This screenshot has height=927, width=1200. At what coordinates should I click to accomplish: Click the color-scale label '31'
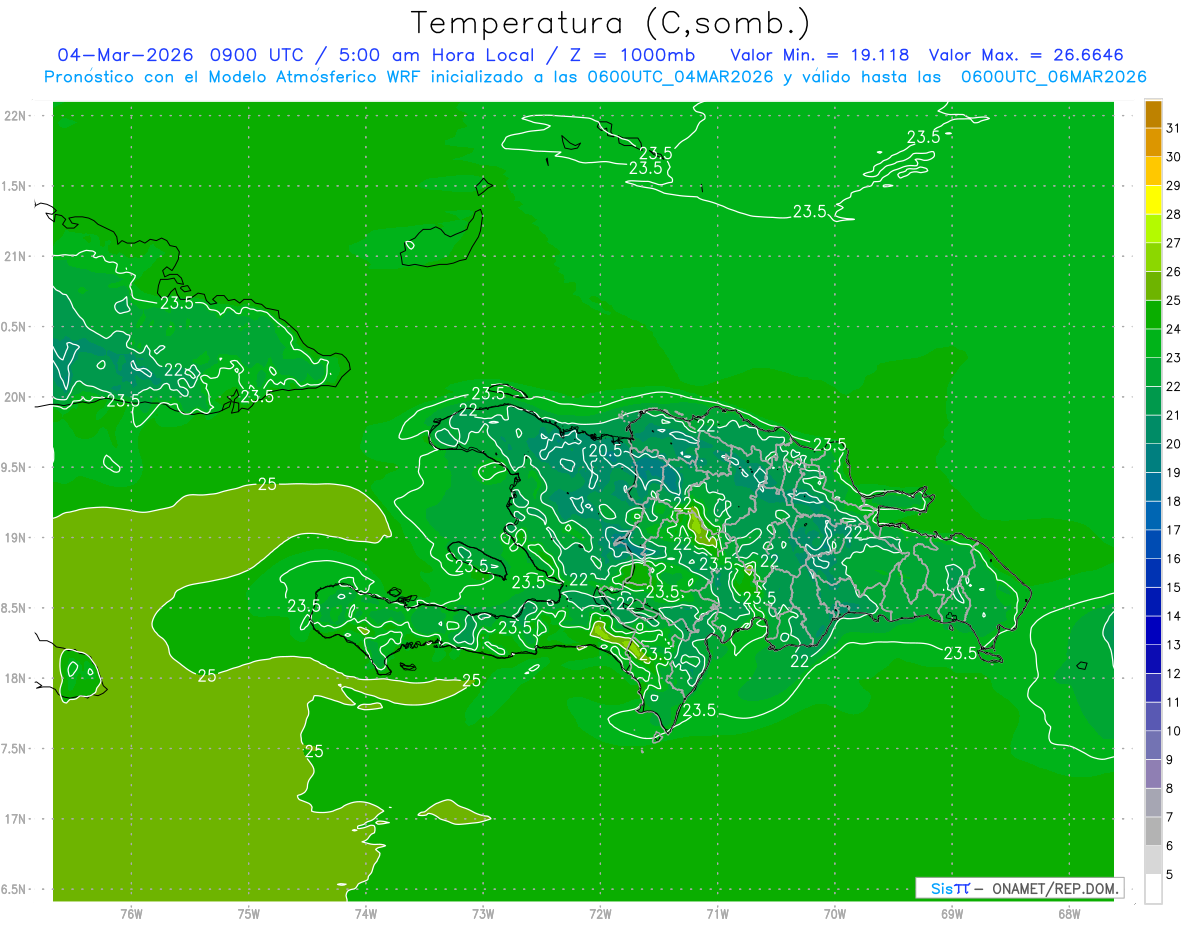click(1174, 128)
